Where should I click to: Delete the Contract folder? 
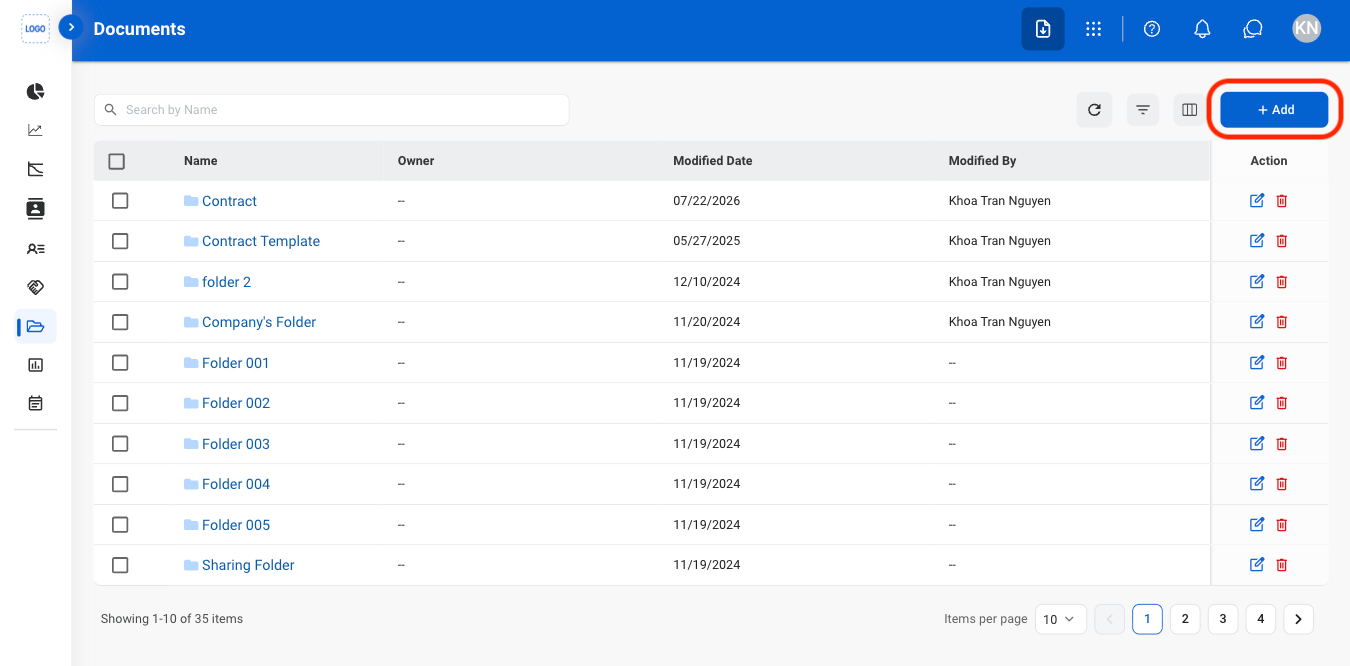[1282, 201]
